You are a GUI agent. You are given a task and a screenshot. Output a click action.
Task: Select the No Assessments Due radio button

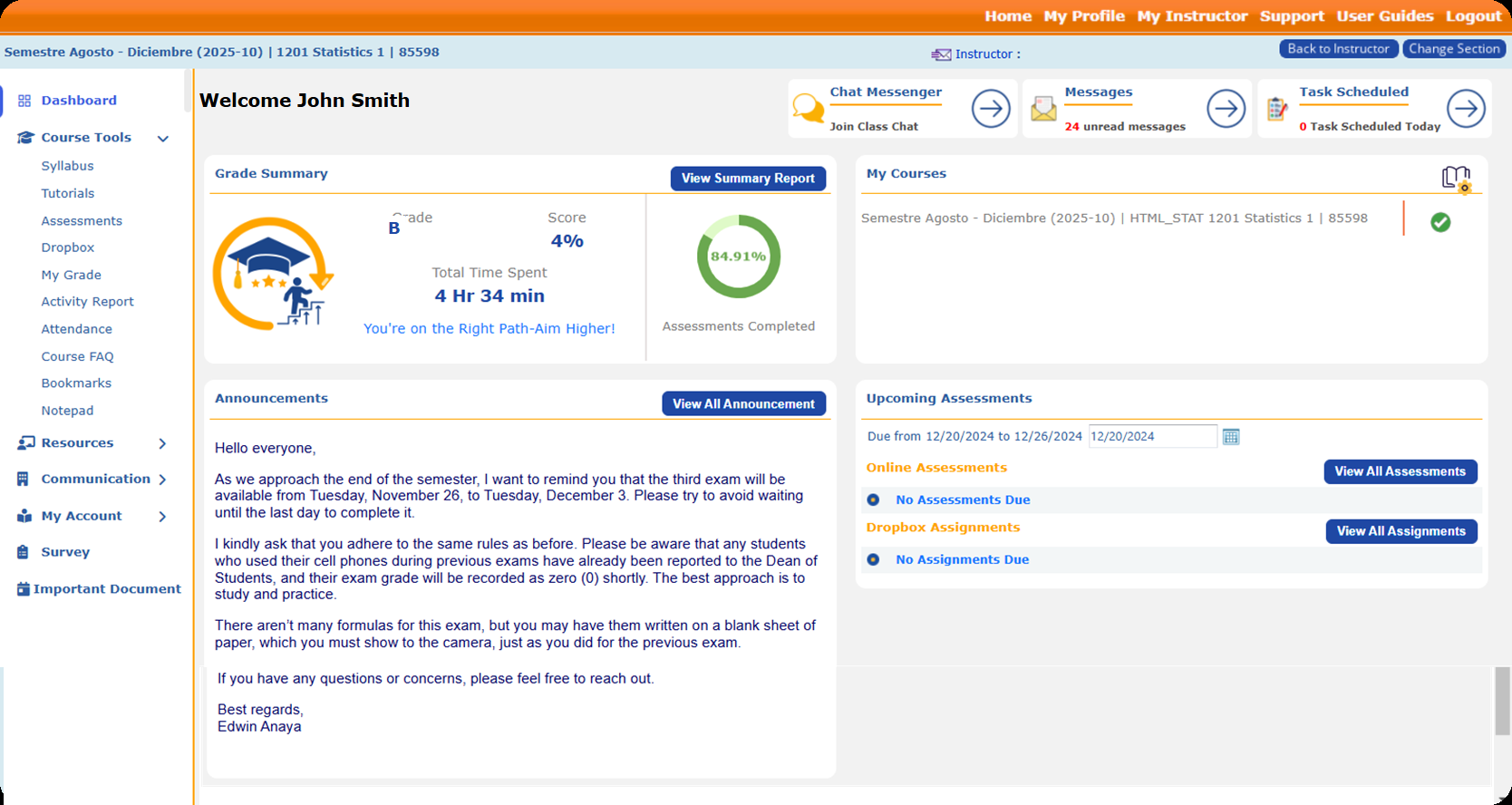(x=873, y=499)
